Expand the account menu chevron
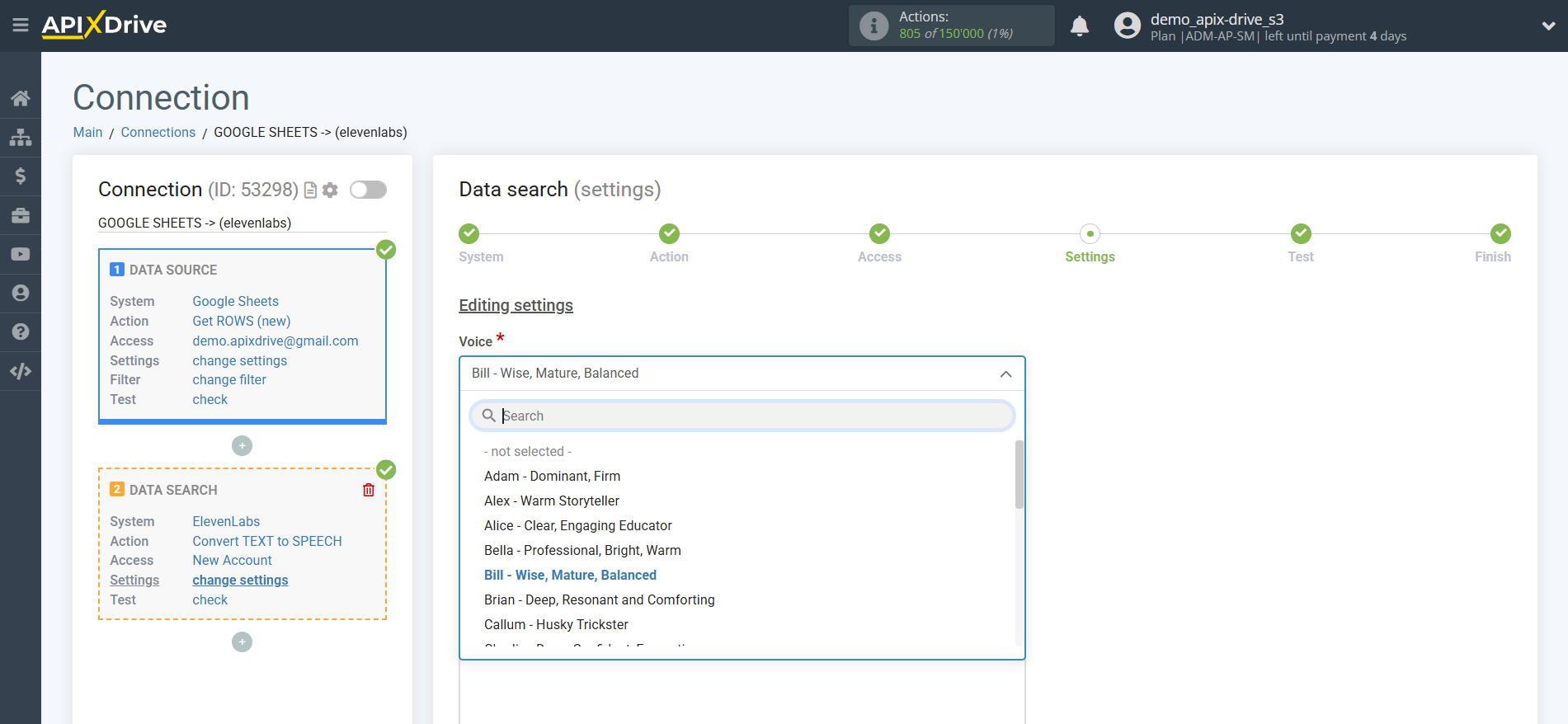Image resolution: width=1568 pixels, height=724 pixels. (1548, 26)
